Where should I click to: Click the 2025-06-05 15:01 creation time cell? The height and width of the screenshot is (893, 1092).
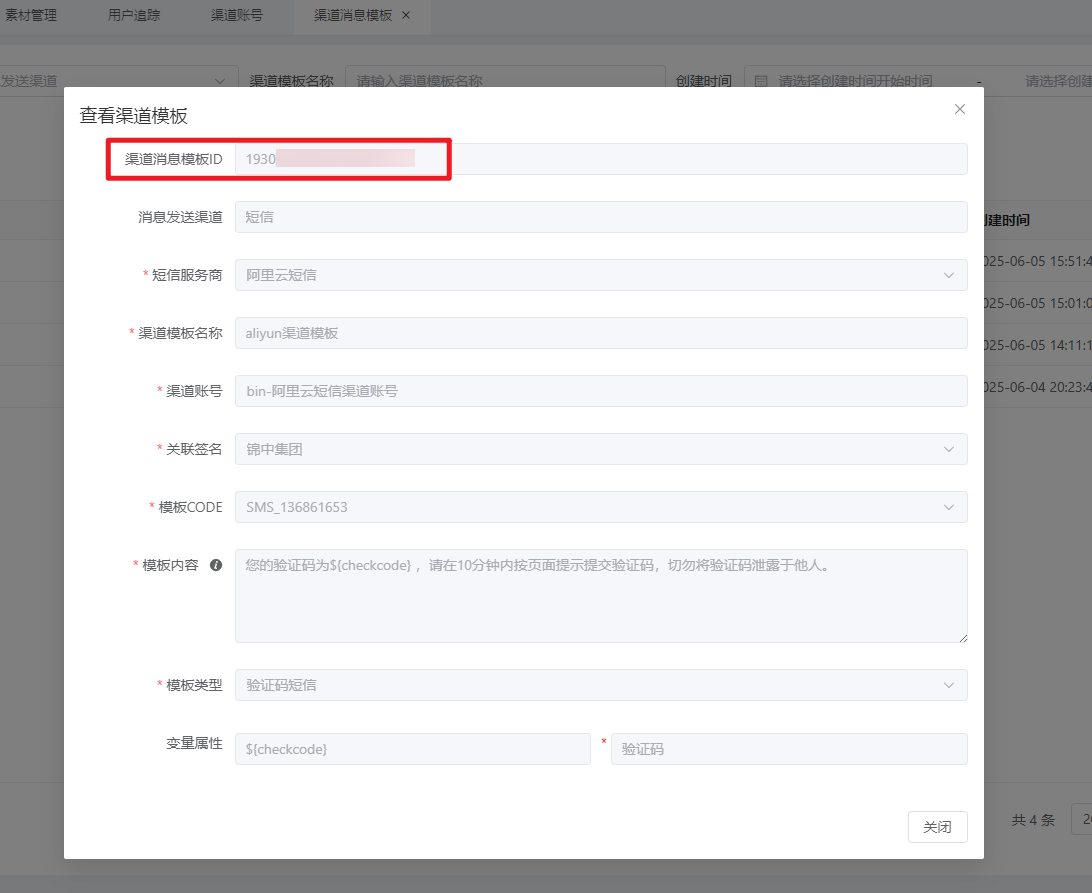pos(1038,303)
